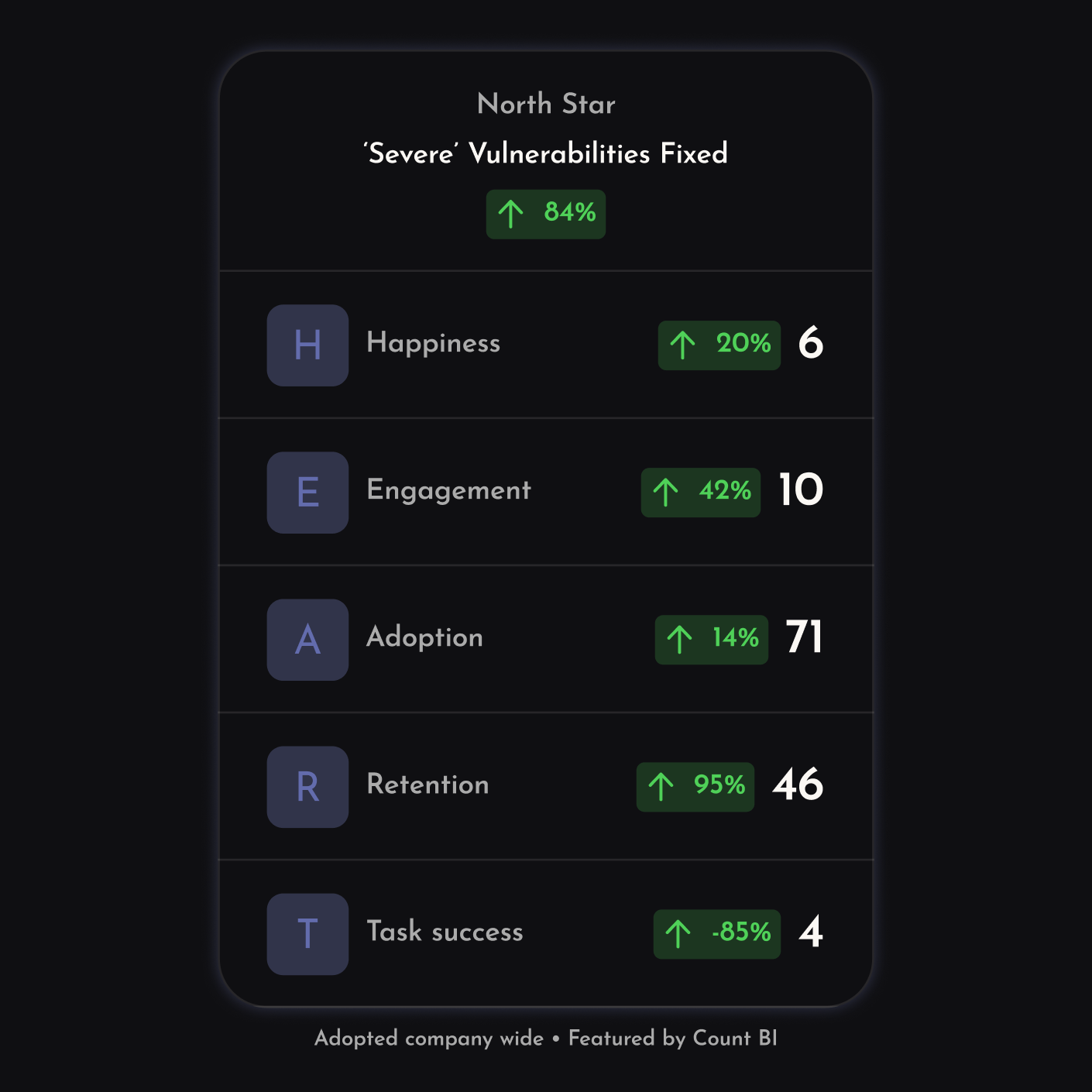Click the North Star 84% badge

546,214
